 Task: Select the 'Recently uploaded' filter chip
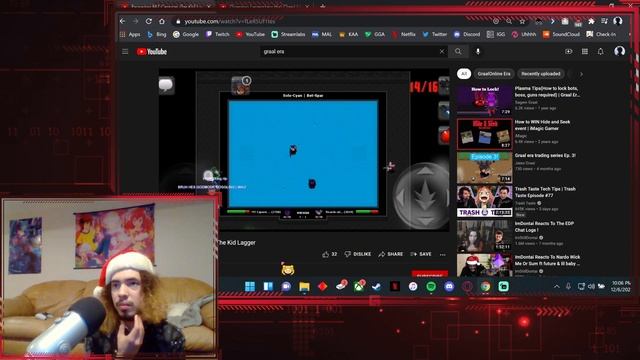coord(540,74)
